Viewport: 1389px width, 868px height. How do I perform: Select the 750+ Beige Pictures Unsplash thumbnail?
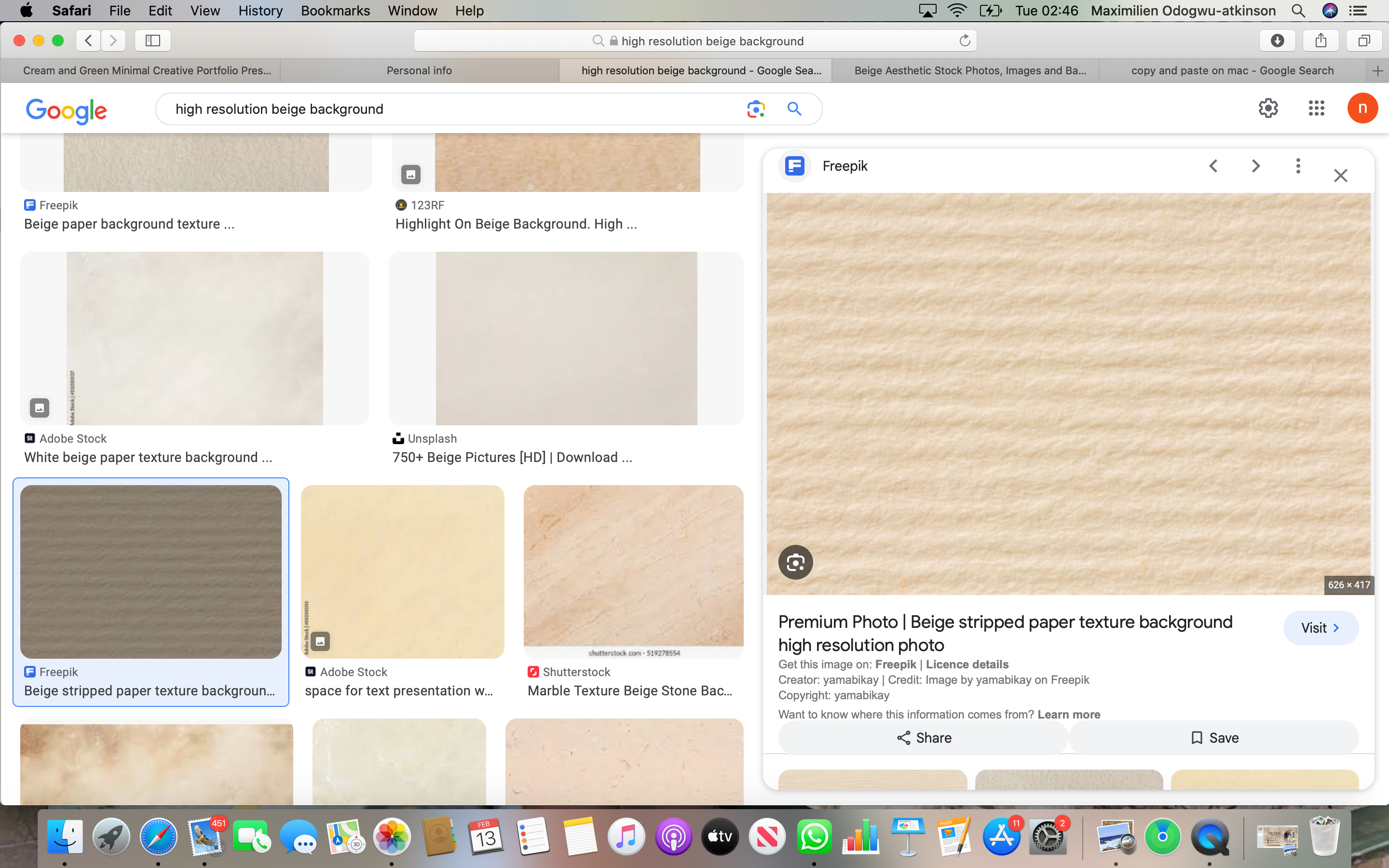[566, 338]
